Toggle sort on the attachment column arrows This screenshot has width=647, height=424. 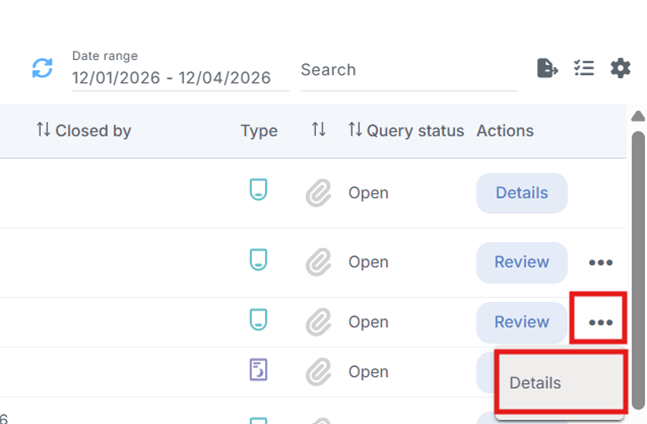click(318, 130)
